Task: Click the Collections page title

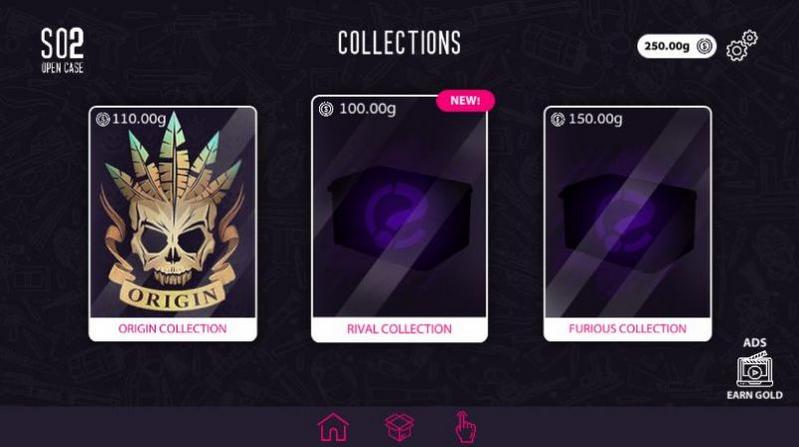Action: click(x=400, y=43)
